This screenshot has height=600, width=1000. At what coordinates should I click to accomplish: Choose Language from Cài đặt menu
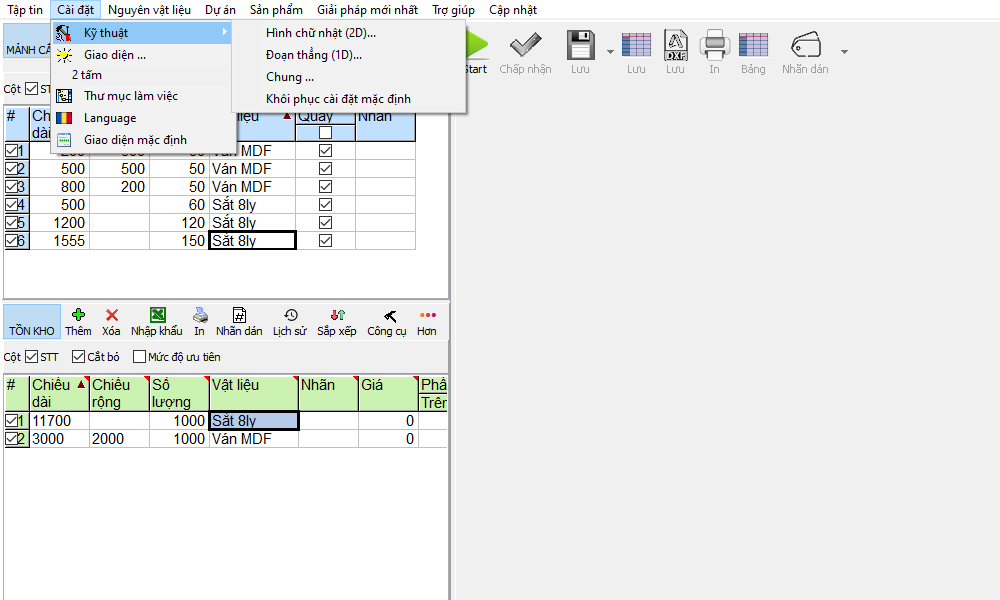[x=110, y=118]
